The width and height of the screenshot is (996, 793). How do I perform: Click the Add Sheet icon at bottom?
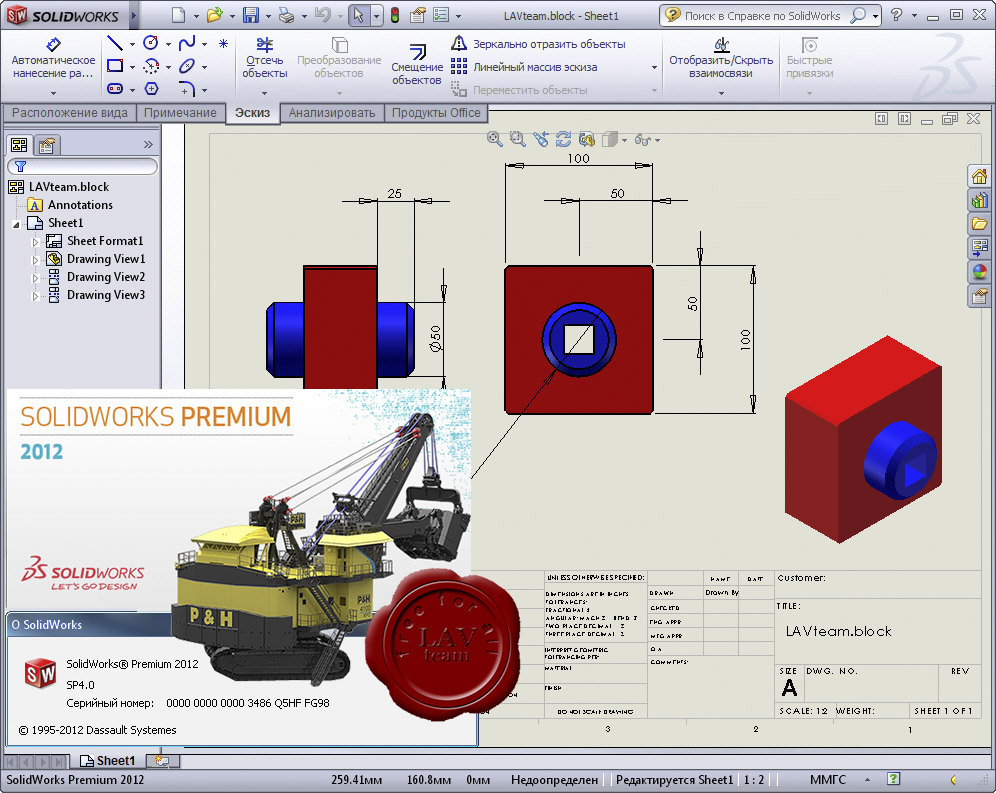tap(162, 761)
